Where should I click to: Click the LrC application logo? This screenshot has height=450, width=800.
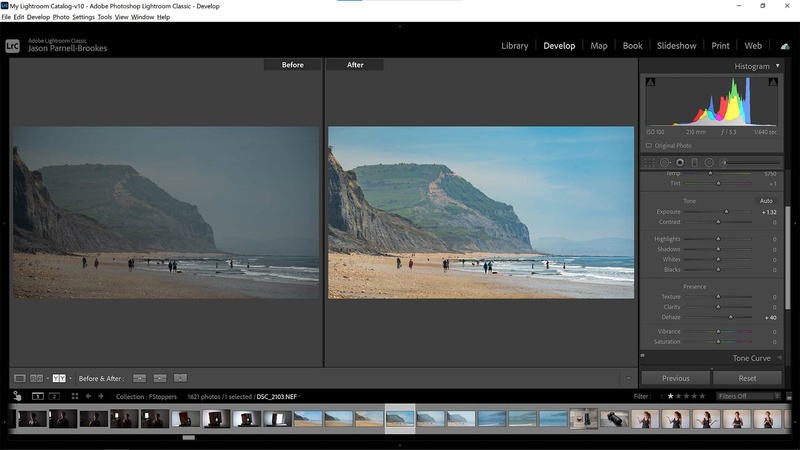click(12, 46)
